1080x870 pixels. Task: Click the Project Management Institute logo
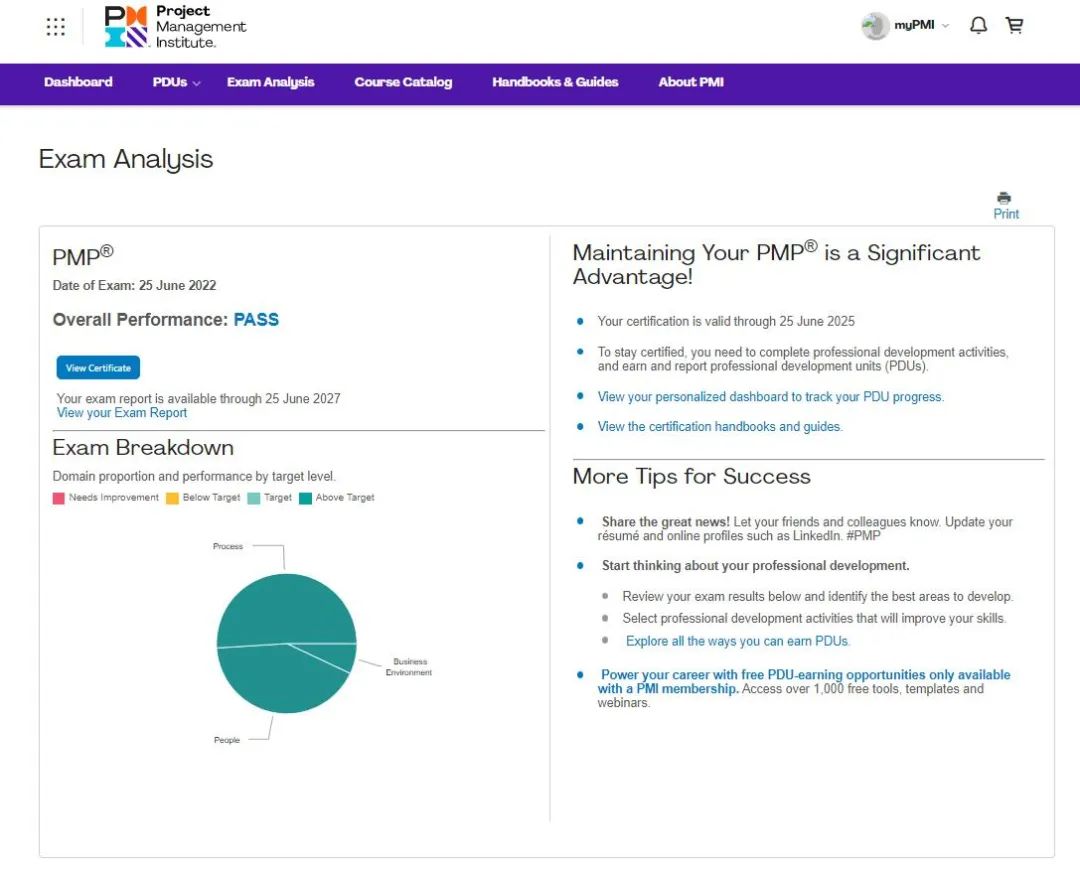(175, 27)
